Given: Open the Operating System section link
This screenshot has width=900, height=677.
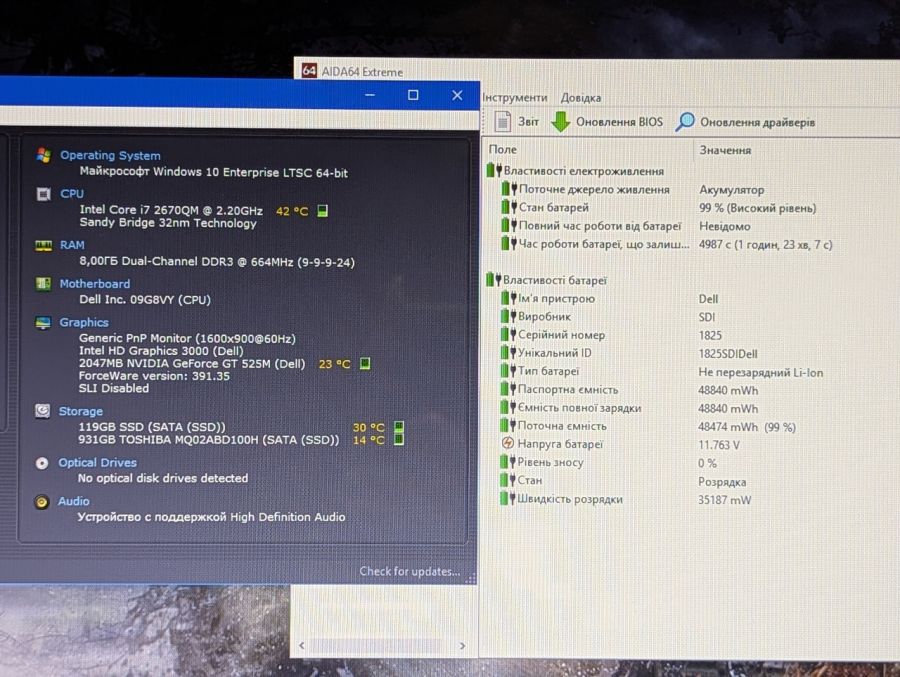Looking at the screenshot, I should coord(110,155).
